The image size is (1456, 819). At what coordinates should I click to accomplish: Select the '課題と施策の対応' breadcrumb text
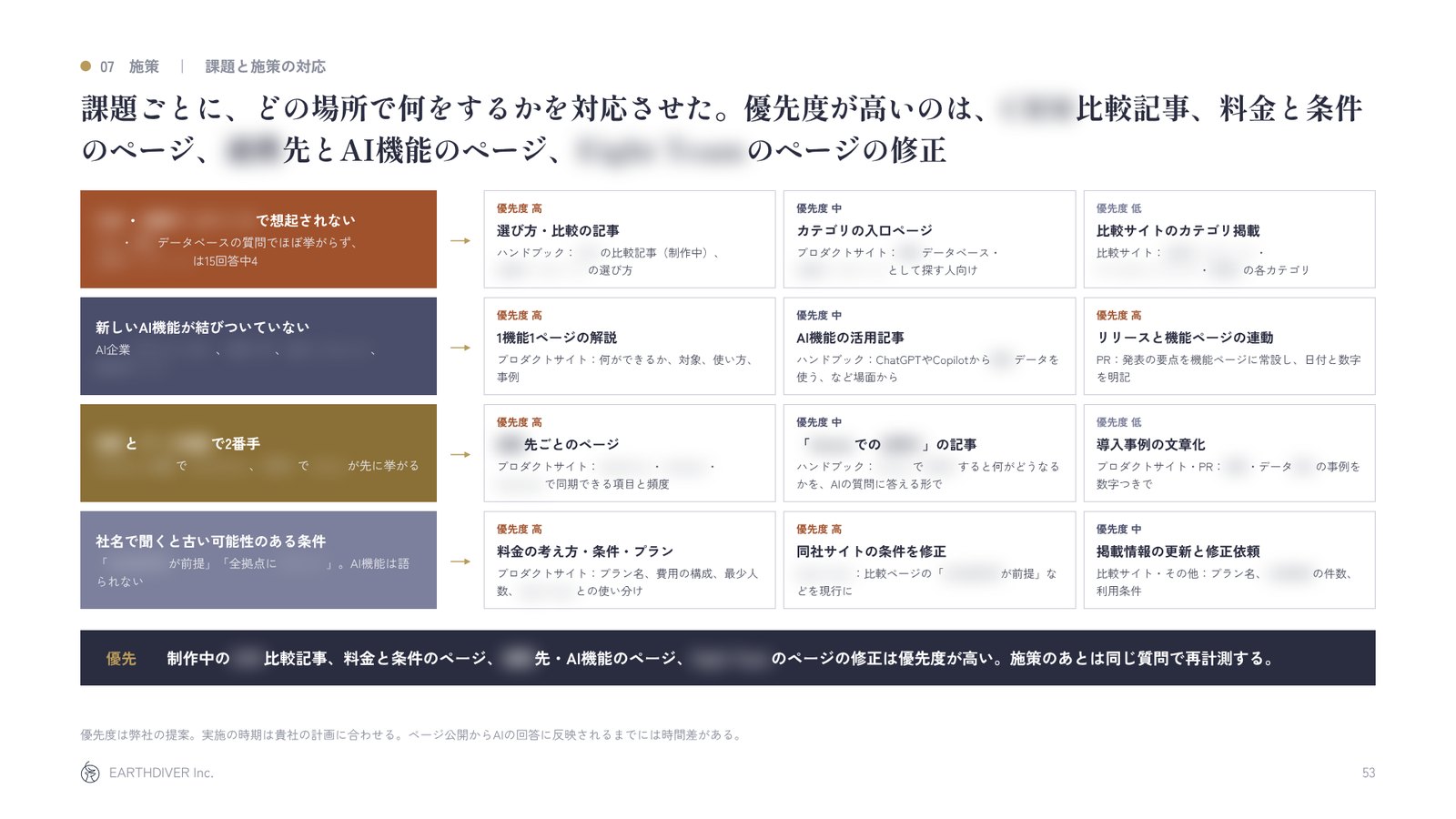[x=265, y=66]
